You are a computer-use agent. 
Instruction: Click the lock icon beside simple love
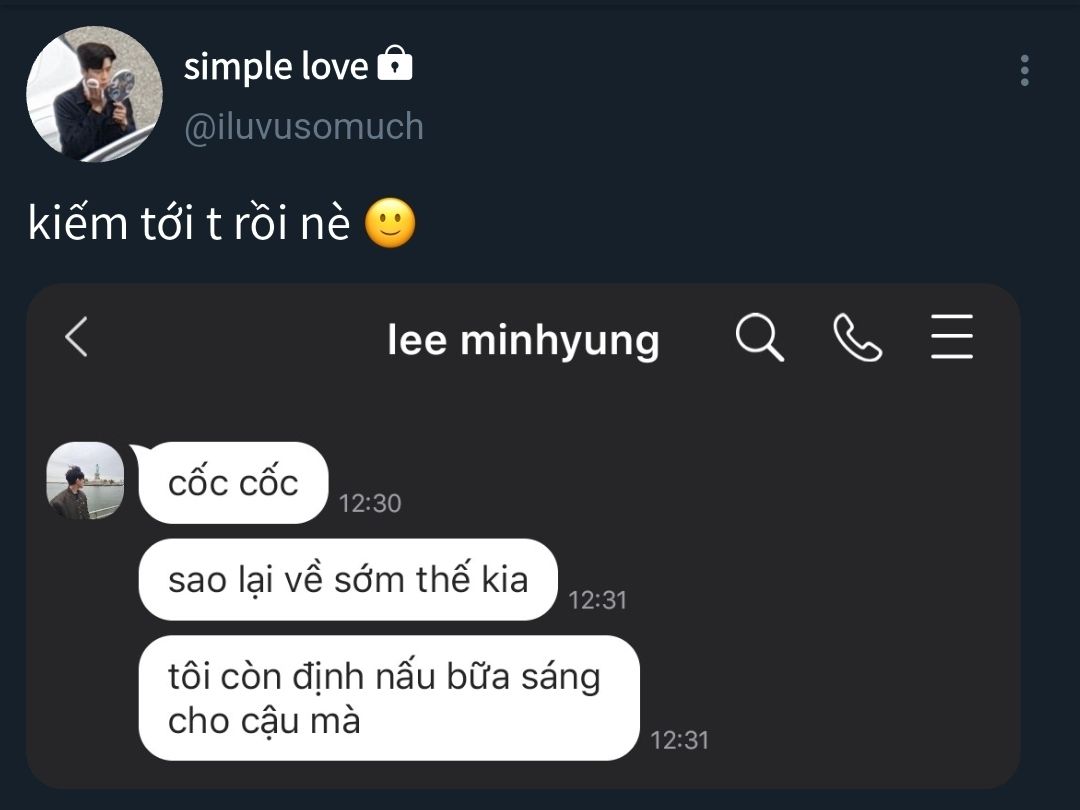click(395, 64)
